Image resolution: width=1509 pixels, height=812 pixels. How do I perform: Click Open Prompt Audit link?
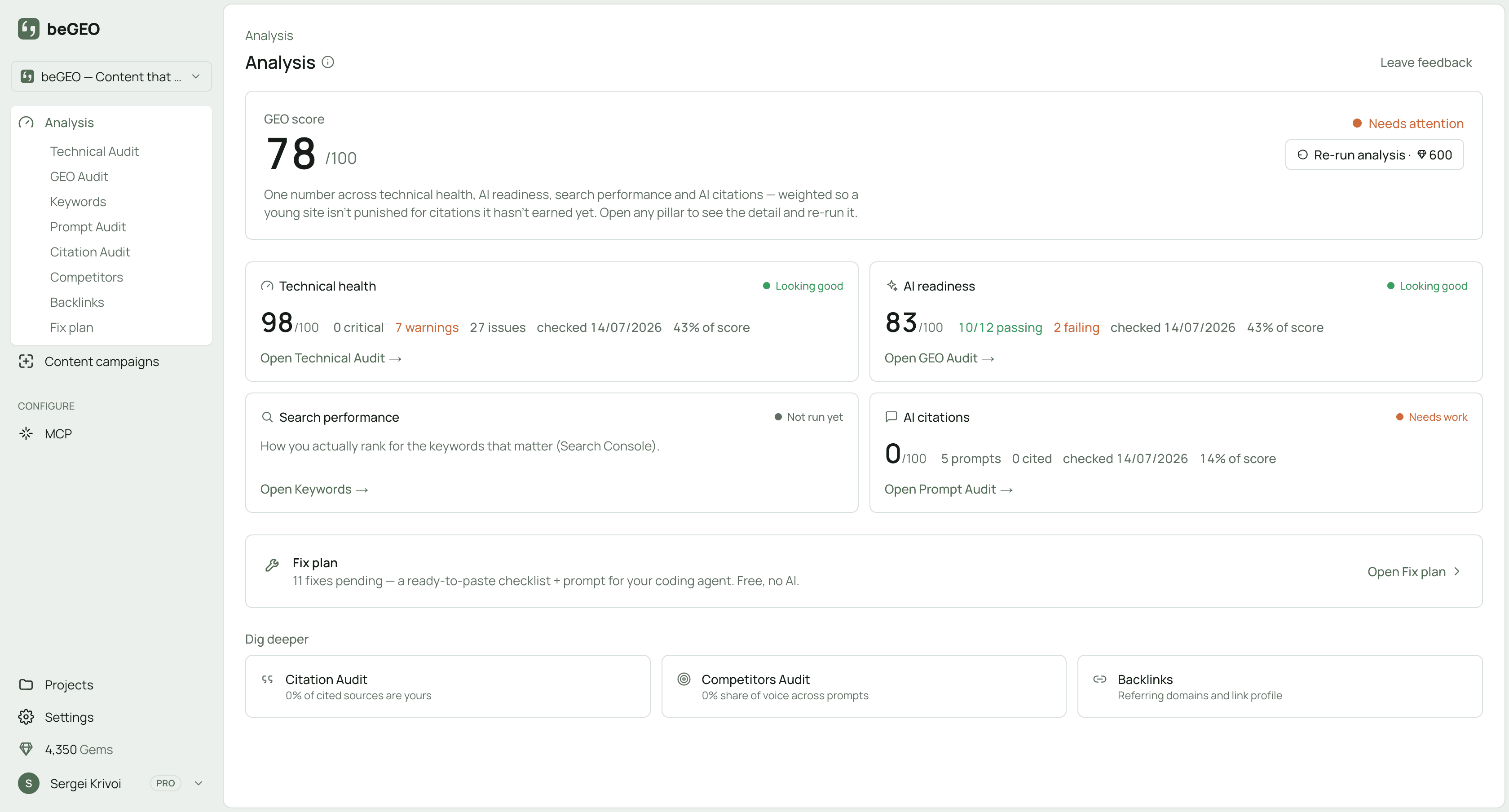click(x=949, y=489)
